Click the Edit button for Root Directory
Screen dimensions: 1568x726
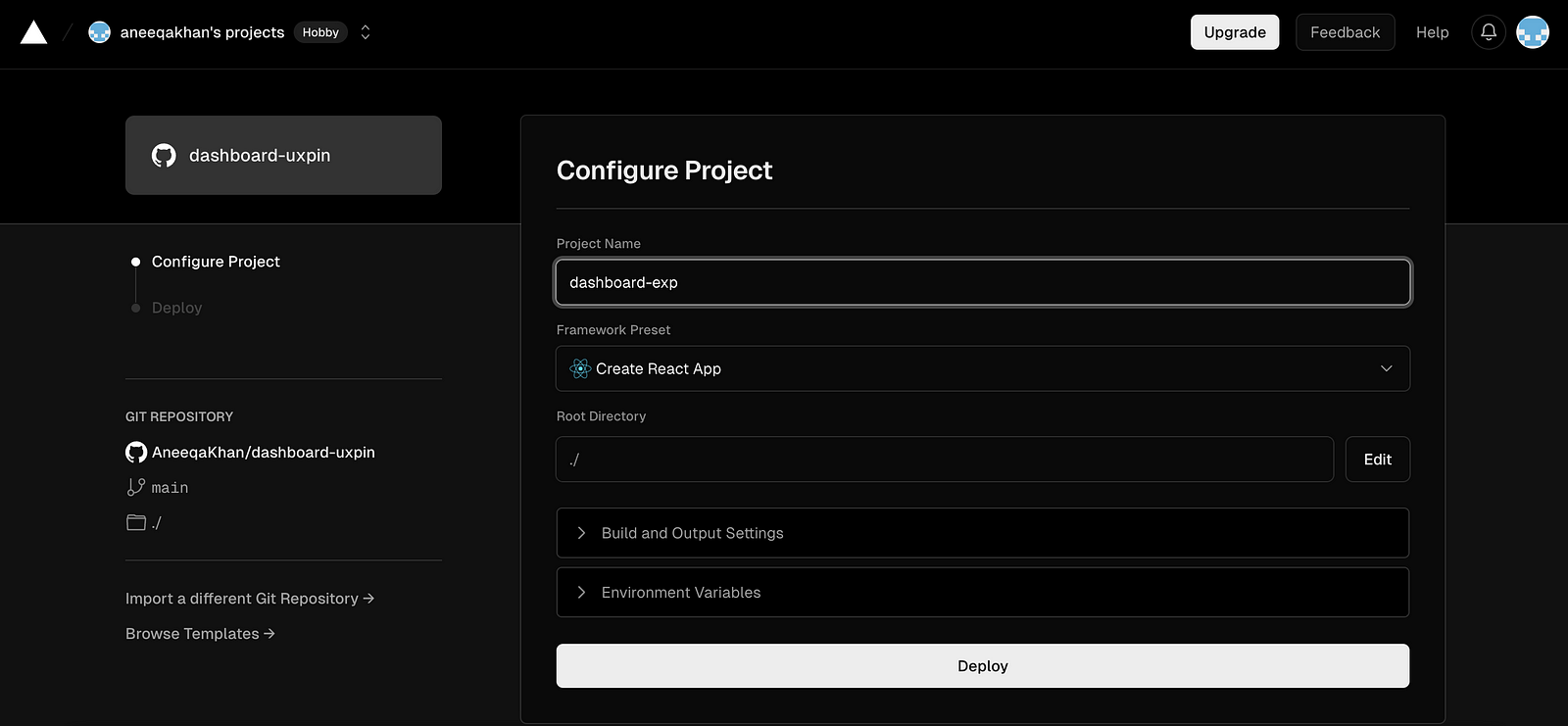[x=1377, y=460]
